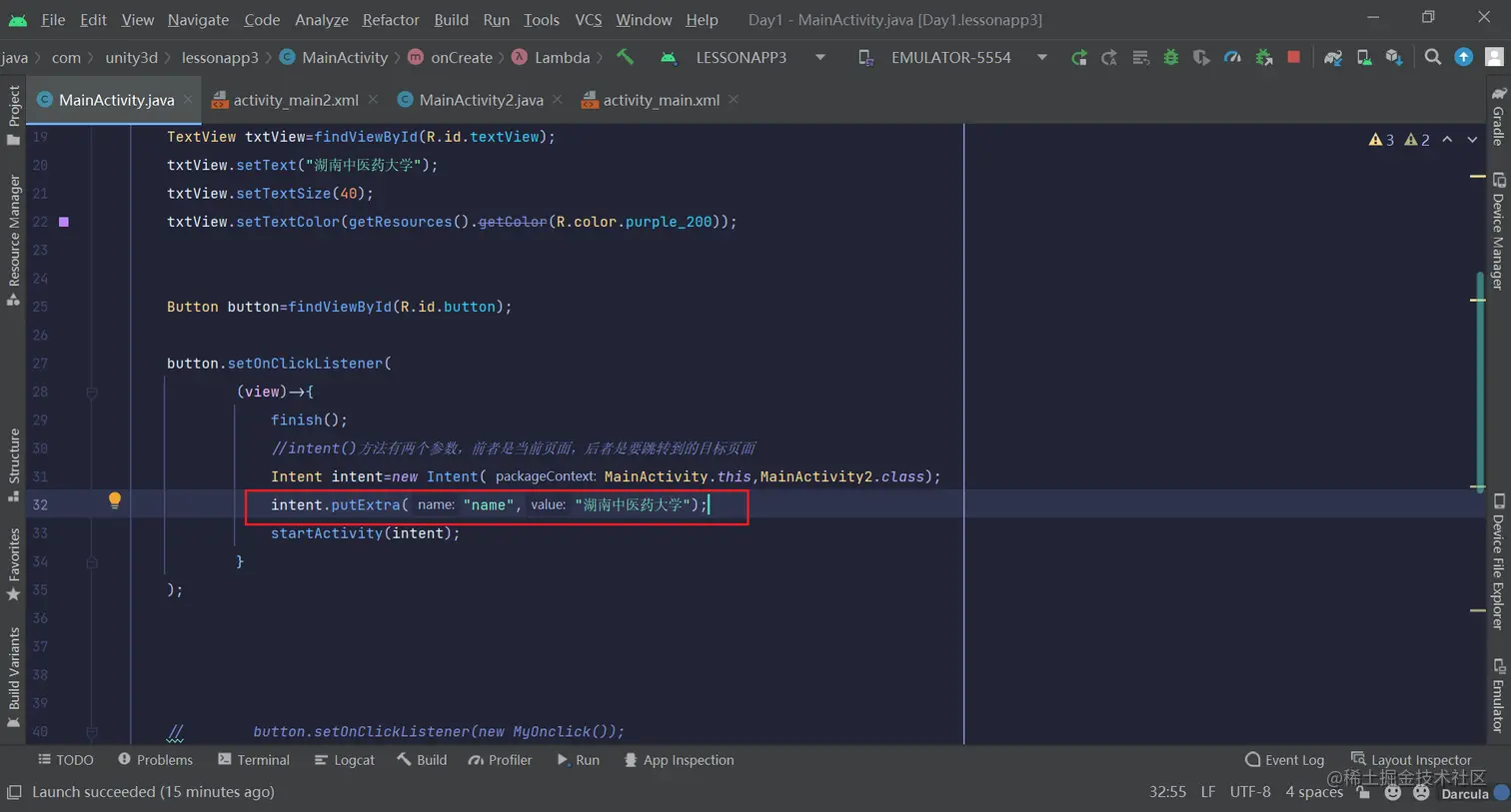
Task: Open the Terminal tool window
Action: click(254, 760)
